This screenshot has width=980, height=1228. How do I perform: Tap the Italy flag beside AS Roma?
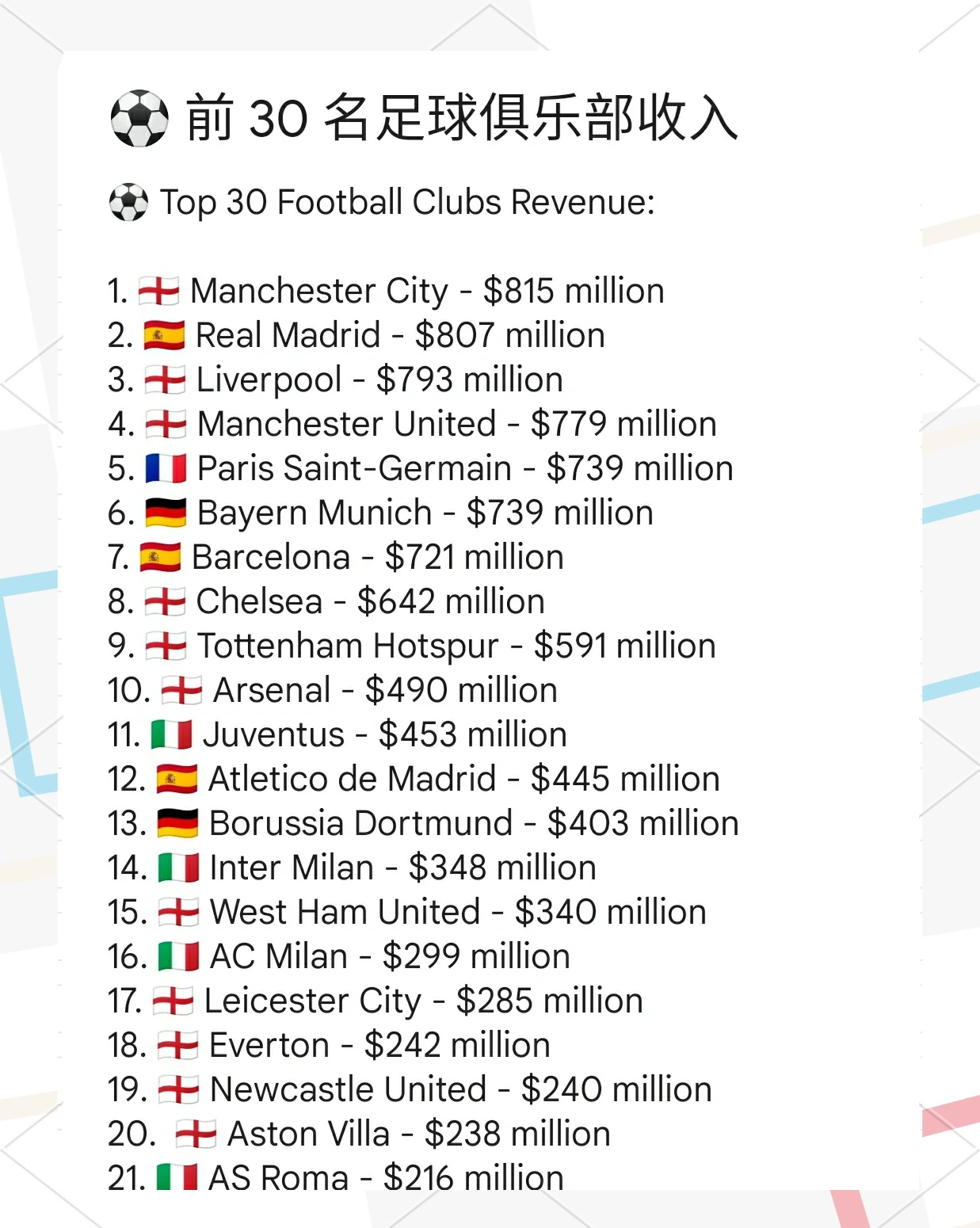pyautogui.click(x=177, y=1177)
